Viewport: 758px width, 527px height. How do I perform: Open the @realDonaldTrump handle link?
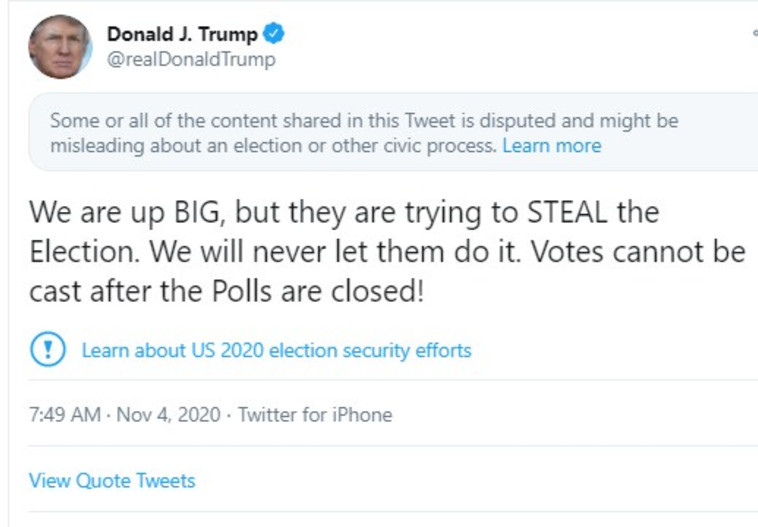click(191, 59)
